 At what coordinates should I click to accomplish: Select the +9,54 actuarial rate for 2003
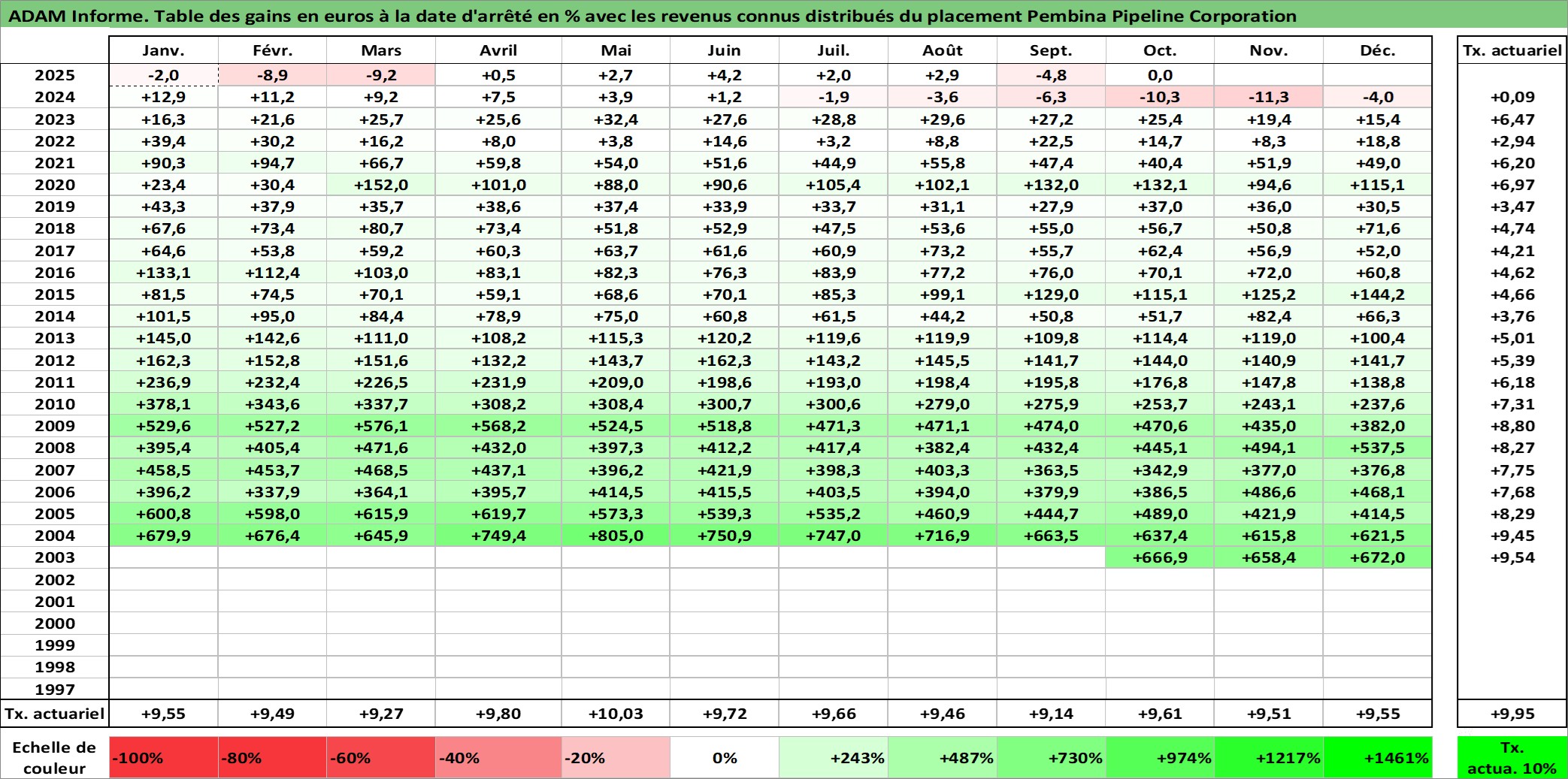click(1512, 557)
